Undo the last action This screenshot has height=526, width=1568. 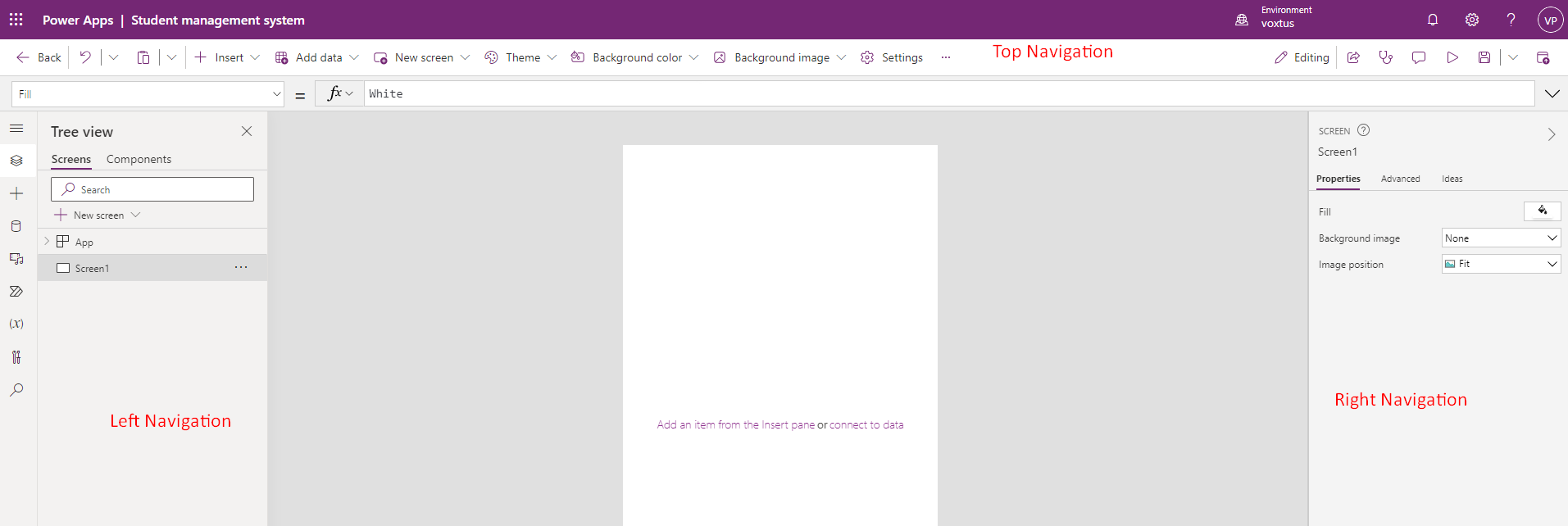click(x=85, y=57)
